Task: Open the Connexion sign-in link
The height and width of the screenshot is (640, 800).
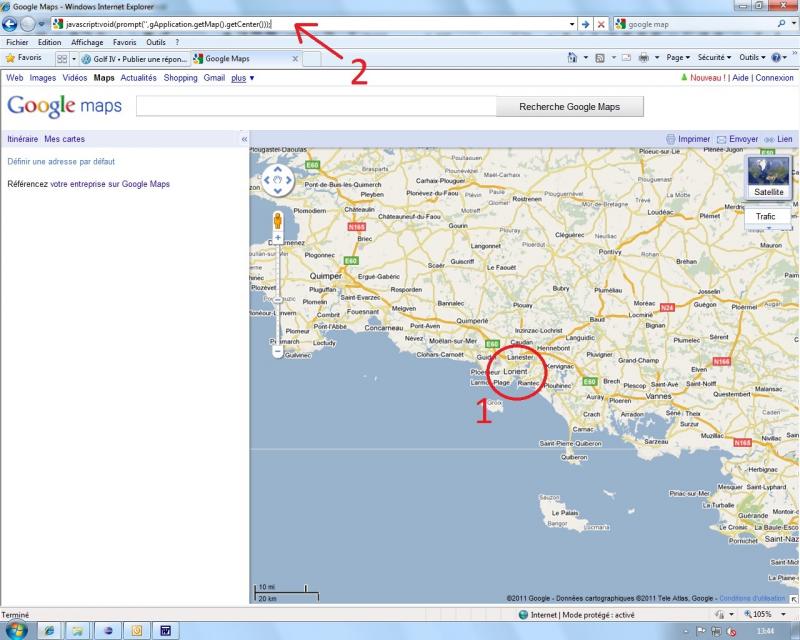Action: 774,78
